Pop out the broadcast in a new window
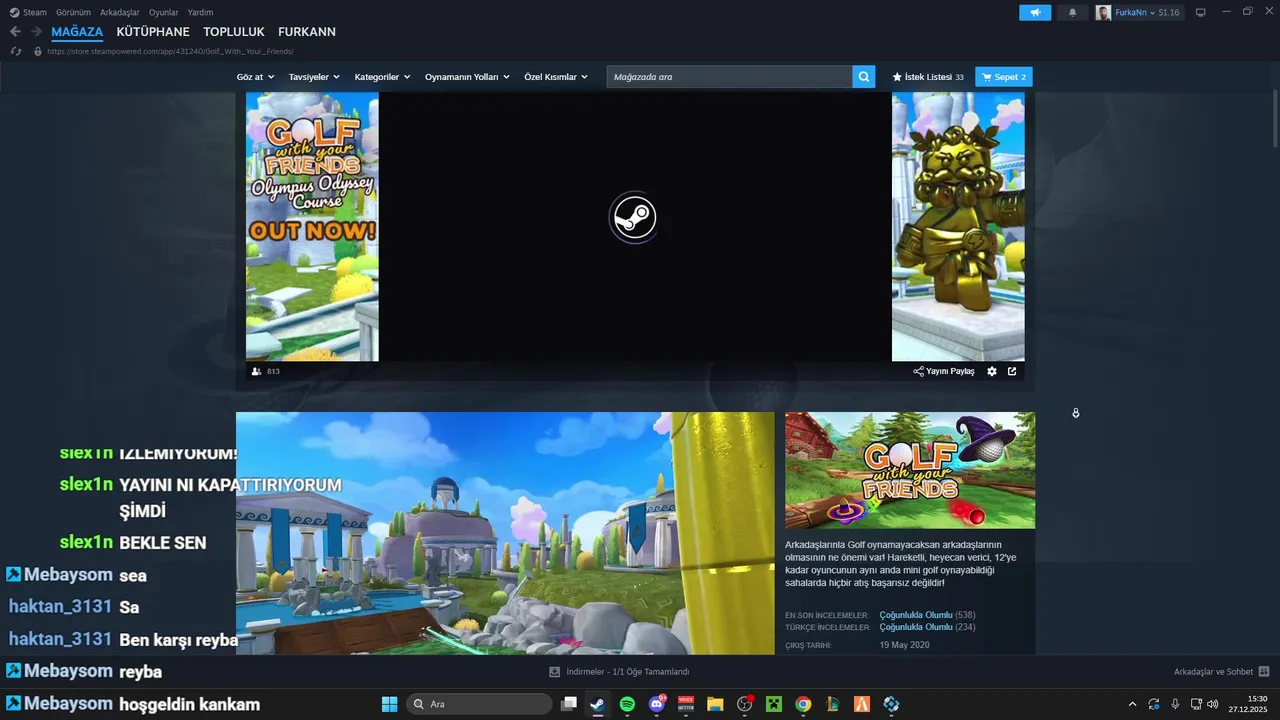 1012,371
